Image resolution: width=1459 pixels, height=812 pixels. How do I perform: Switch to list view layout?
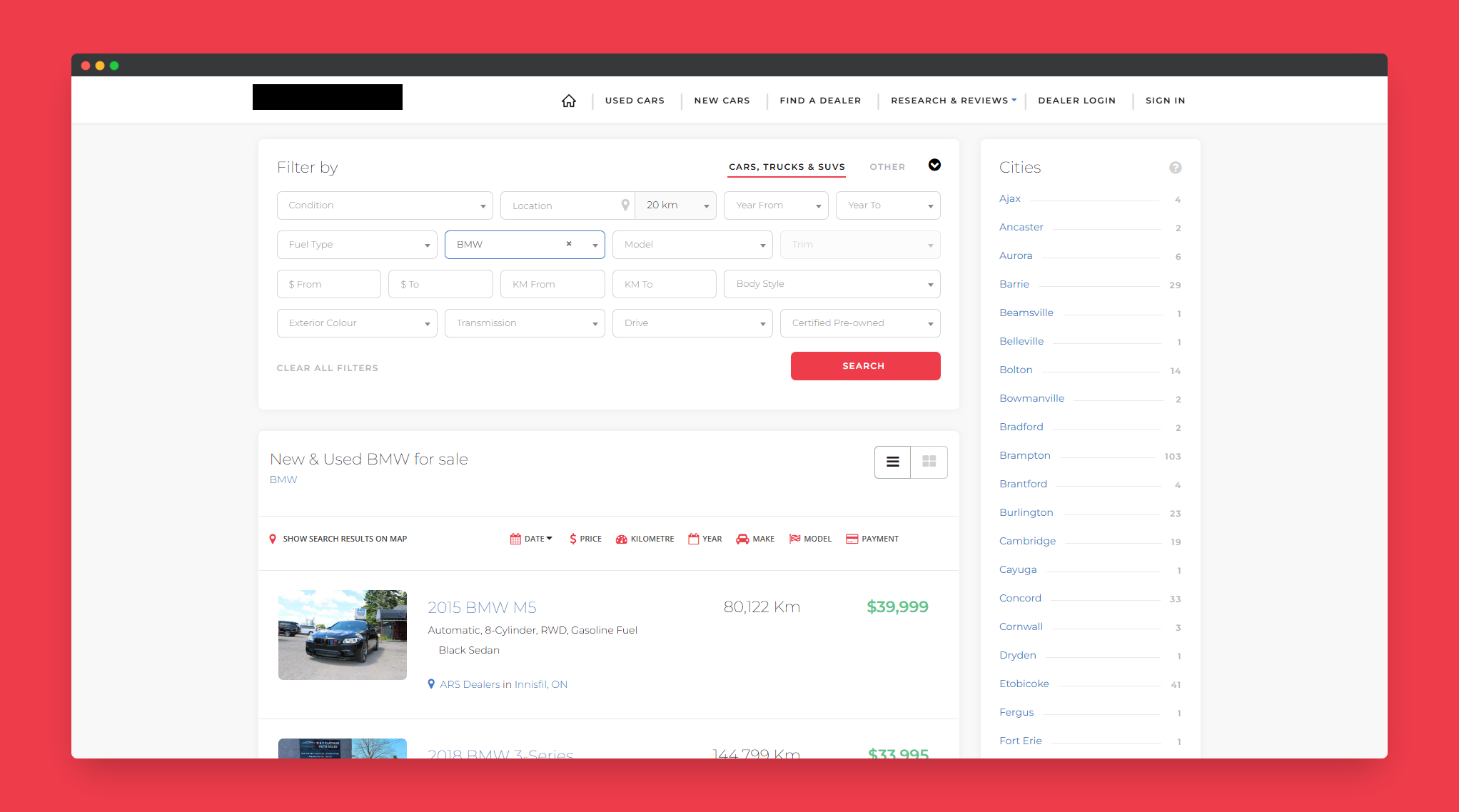[x=892, y=462]
